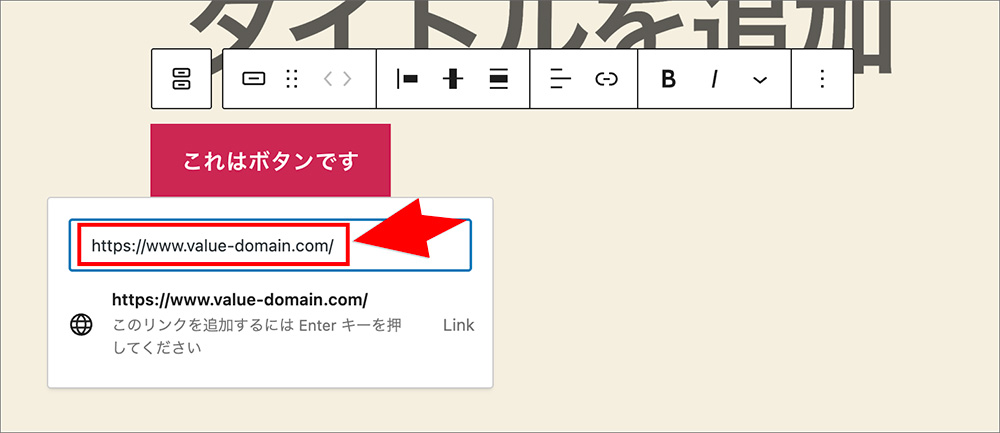Click the Button block type icon
This screenshot has height=433, width=1000.
pyautogui.click(x=254, y=79)
